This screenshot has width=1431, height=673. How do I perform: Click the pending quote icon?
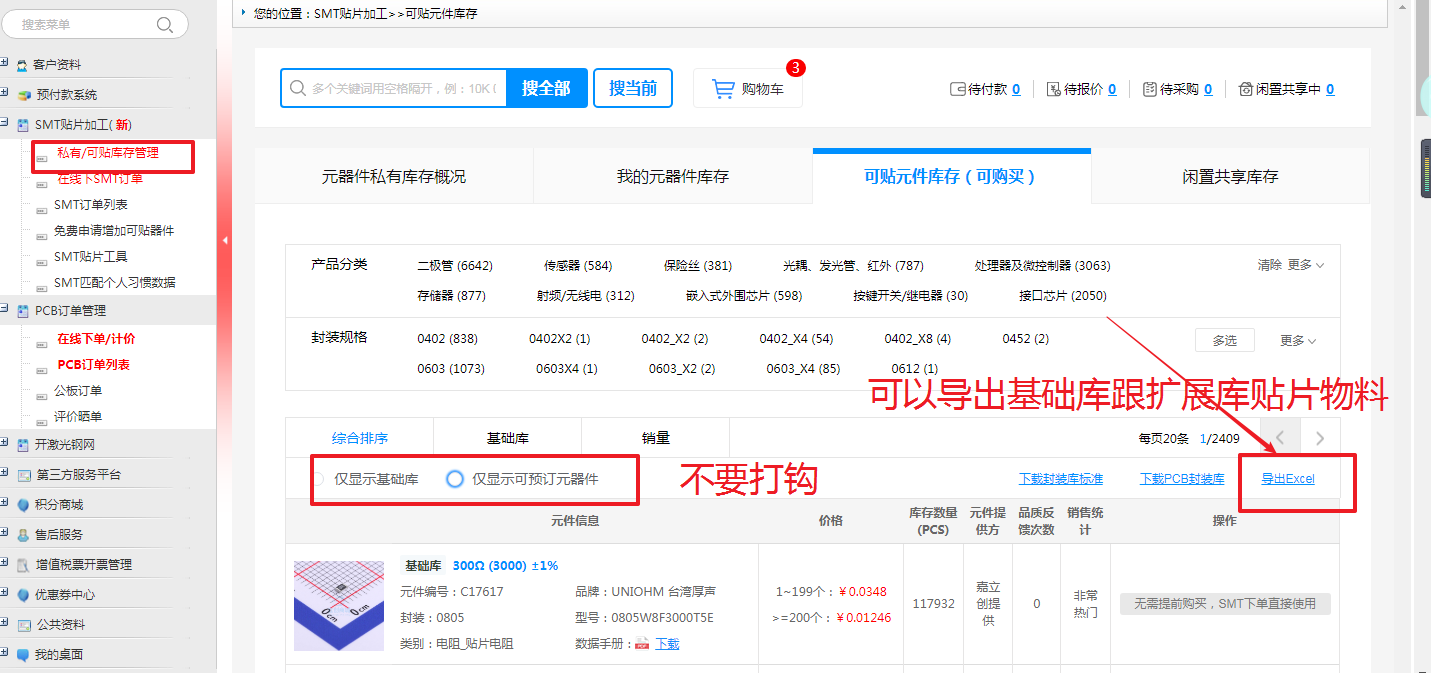click(1053, 89)
